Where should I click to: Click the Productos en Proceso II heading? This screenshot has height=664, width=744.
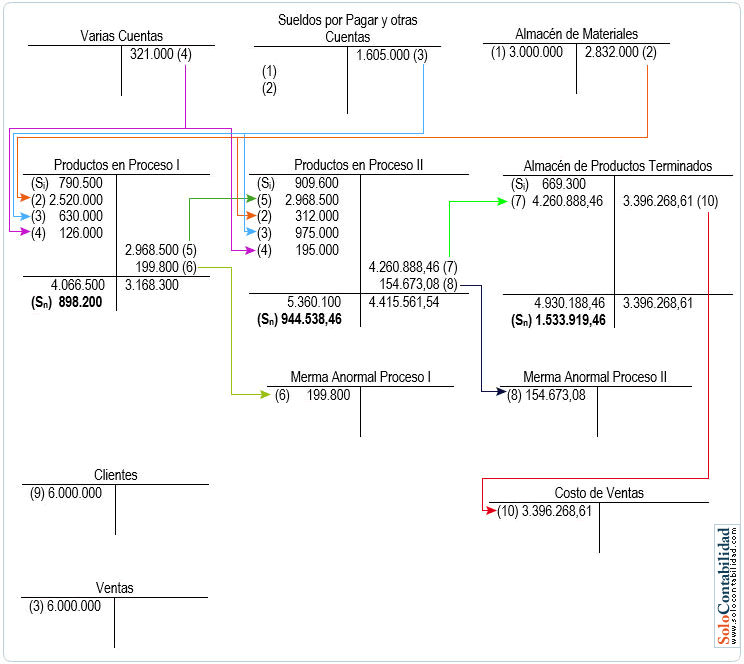coord(357,165)
